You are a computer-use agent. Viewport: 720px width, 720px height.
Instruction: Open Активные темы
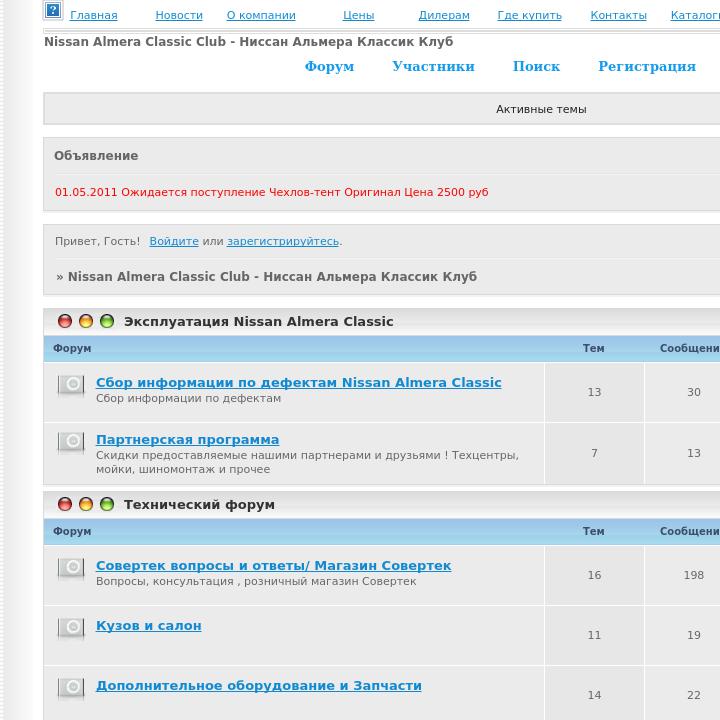pos(541,109)
